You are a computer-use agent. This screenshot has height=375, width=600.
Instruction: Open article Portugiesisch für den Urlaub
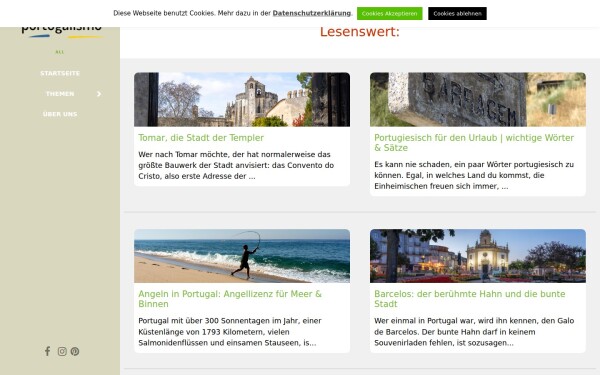click(x=474, y=143)
